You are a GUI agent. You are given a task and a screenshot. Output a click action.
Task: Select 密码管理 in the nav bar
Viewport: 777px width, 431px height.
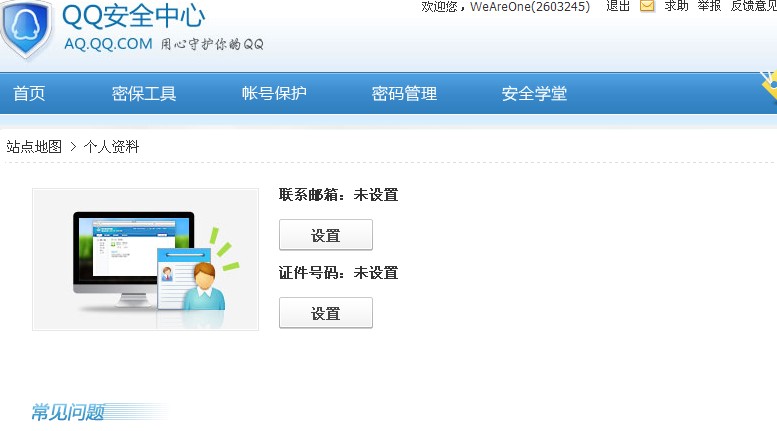point(404,93)
